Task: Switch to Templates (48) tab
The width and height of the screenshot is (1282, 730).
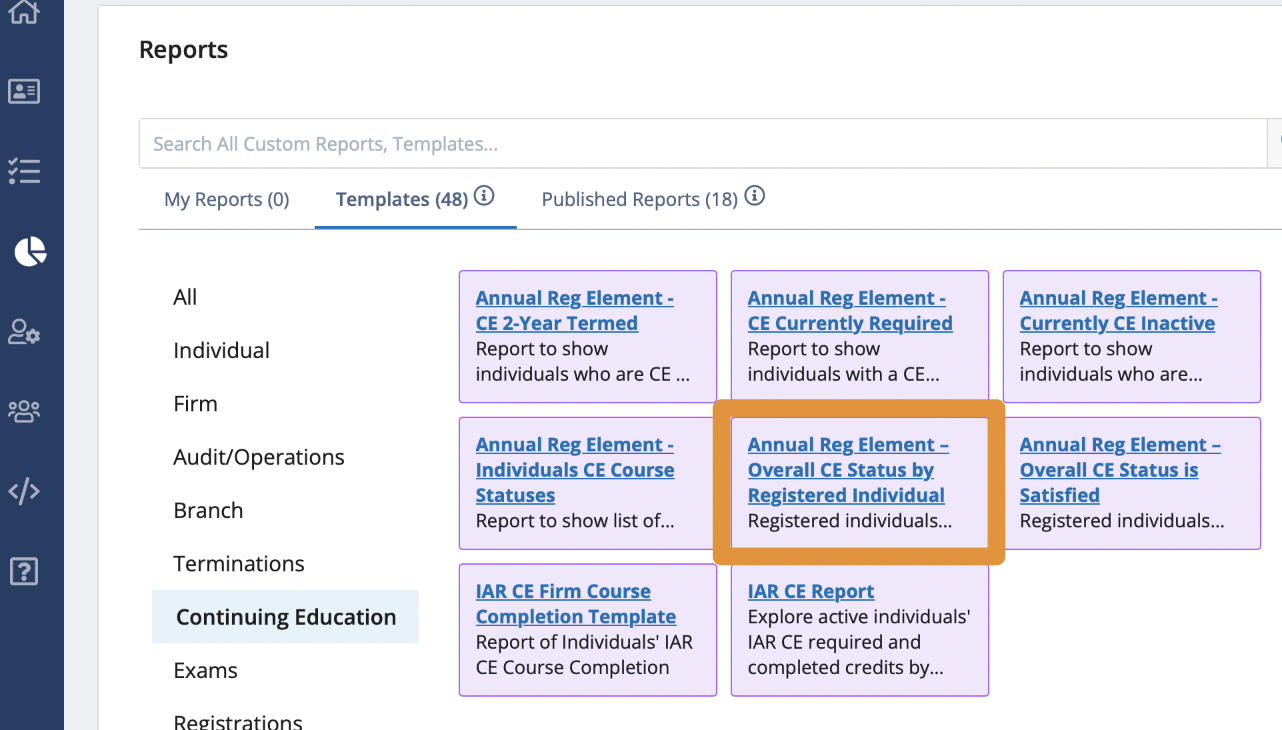Action: click(x=402, y=199)
